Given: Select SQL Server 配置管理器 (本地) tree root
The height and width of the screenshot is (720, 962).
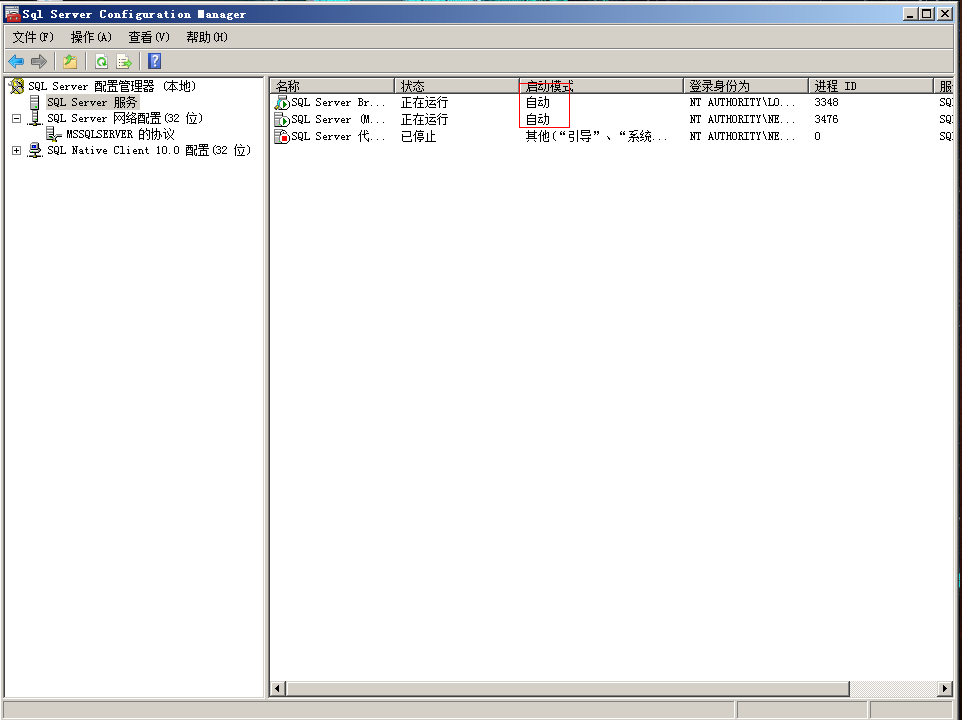Looking at the screenshot, I should click(112, 86).
